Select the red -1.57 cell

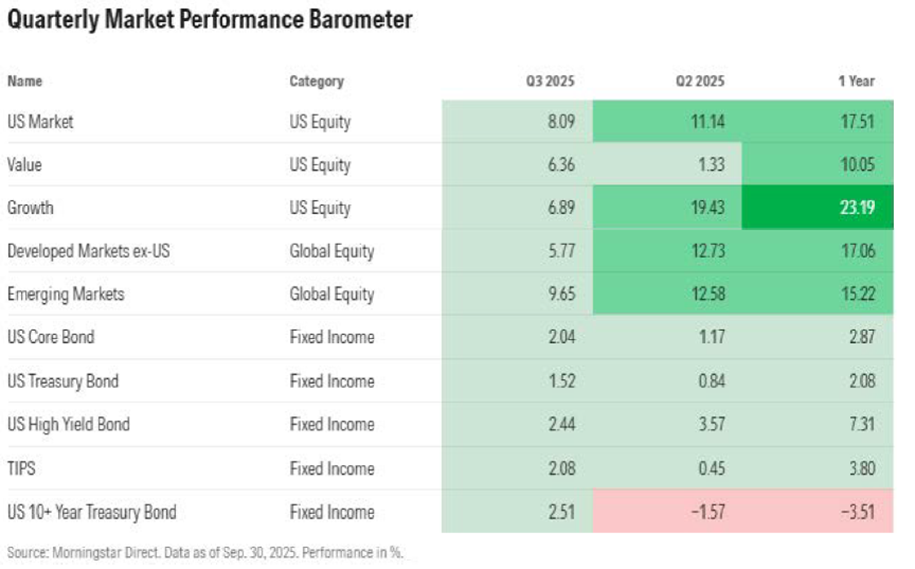(668, 512)
